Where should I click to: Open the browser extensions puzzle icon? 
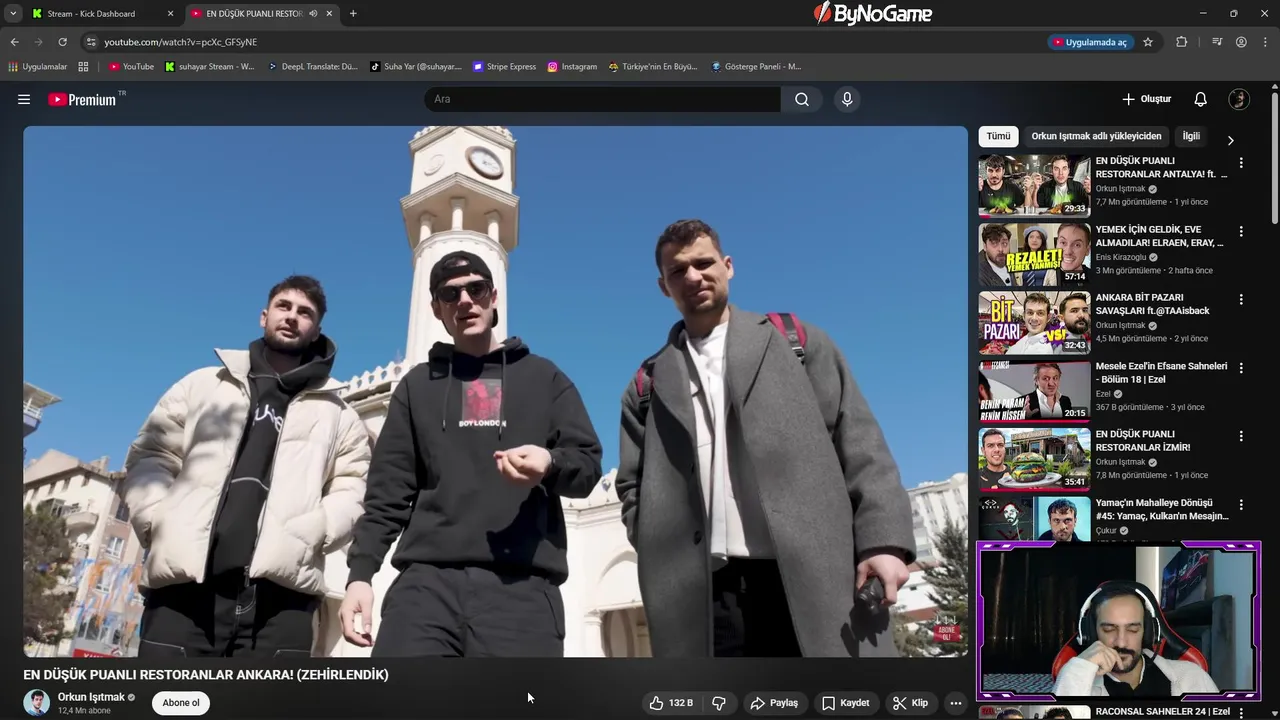coord(1181,42)
